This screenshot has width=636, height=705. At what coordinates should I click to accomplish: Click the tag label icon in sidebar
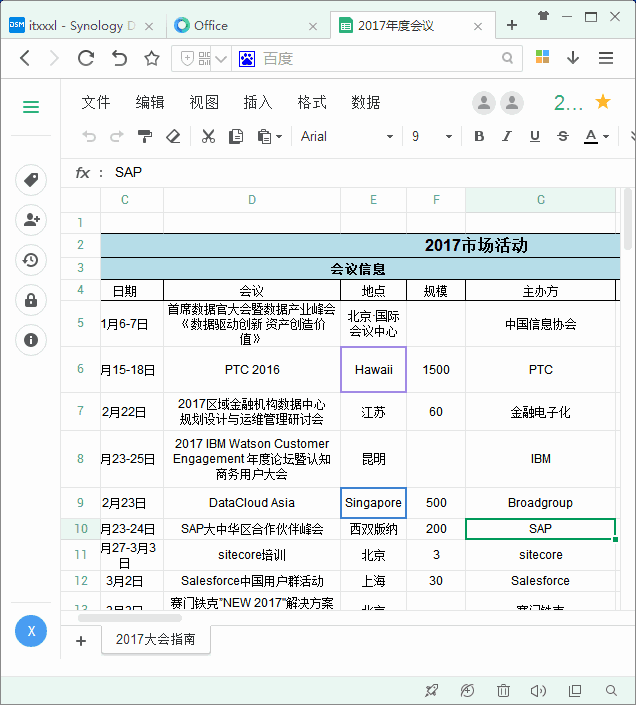point(31,180)
